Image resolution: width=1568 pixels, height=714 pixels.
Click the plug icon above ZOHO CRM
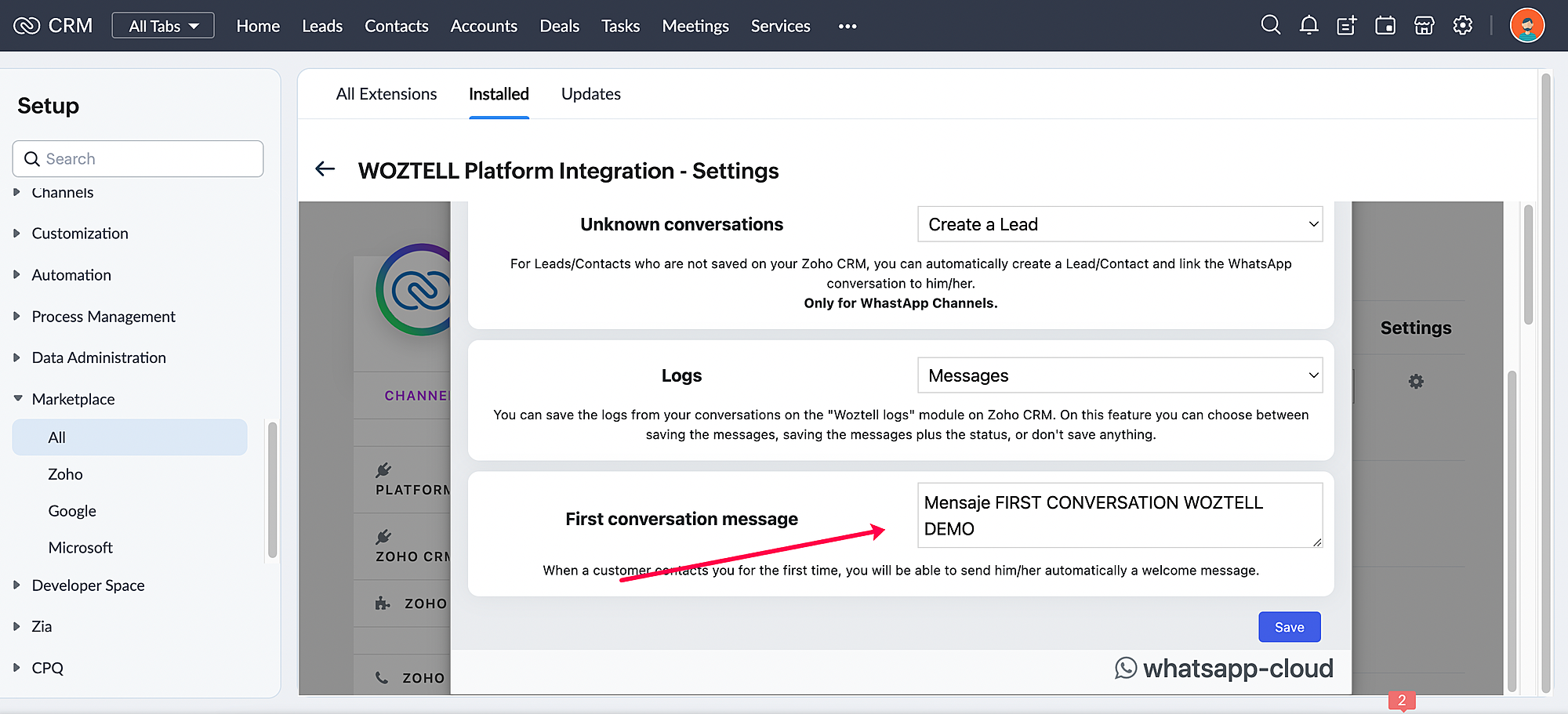pos(383,537)
